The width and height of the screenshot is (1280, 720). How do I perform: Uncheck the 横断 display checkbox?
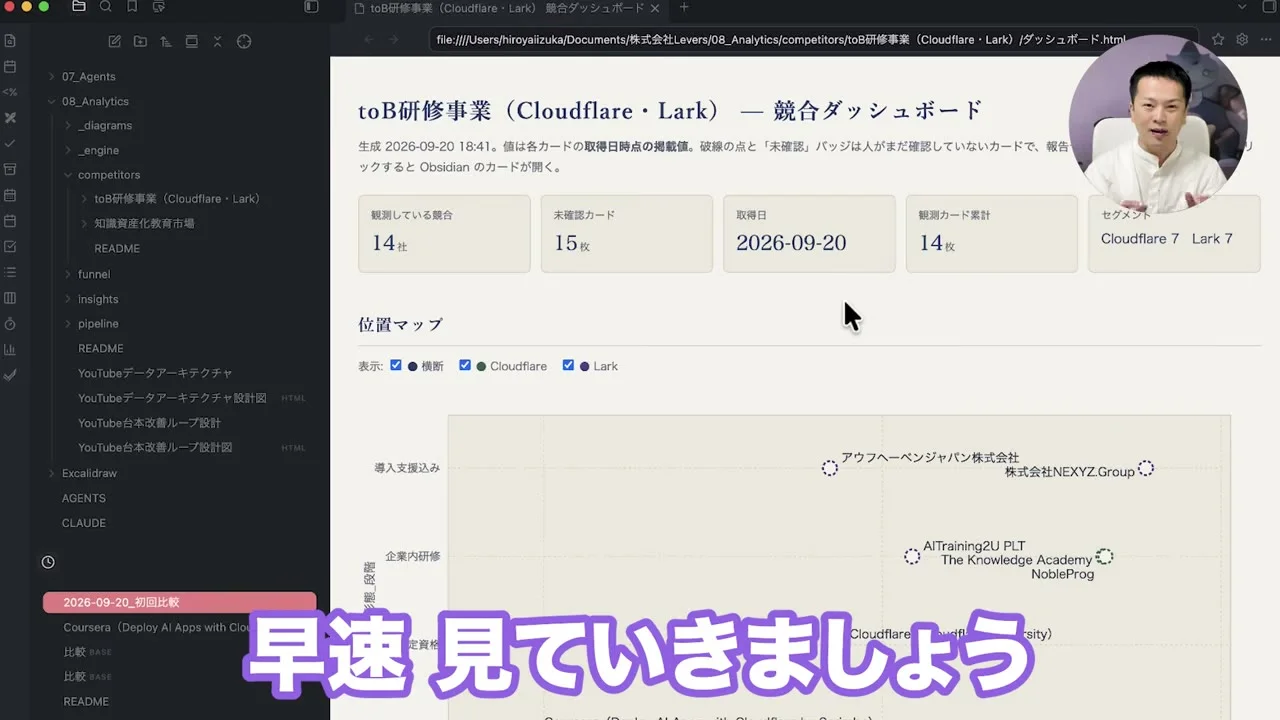click(x=396, y=365)
